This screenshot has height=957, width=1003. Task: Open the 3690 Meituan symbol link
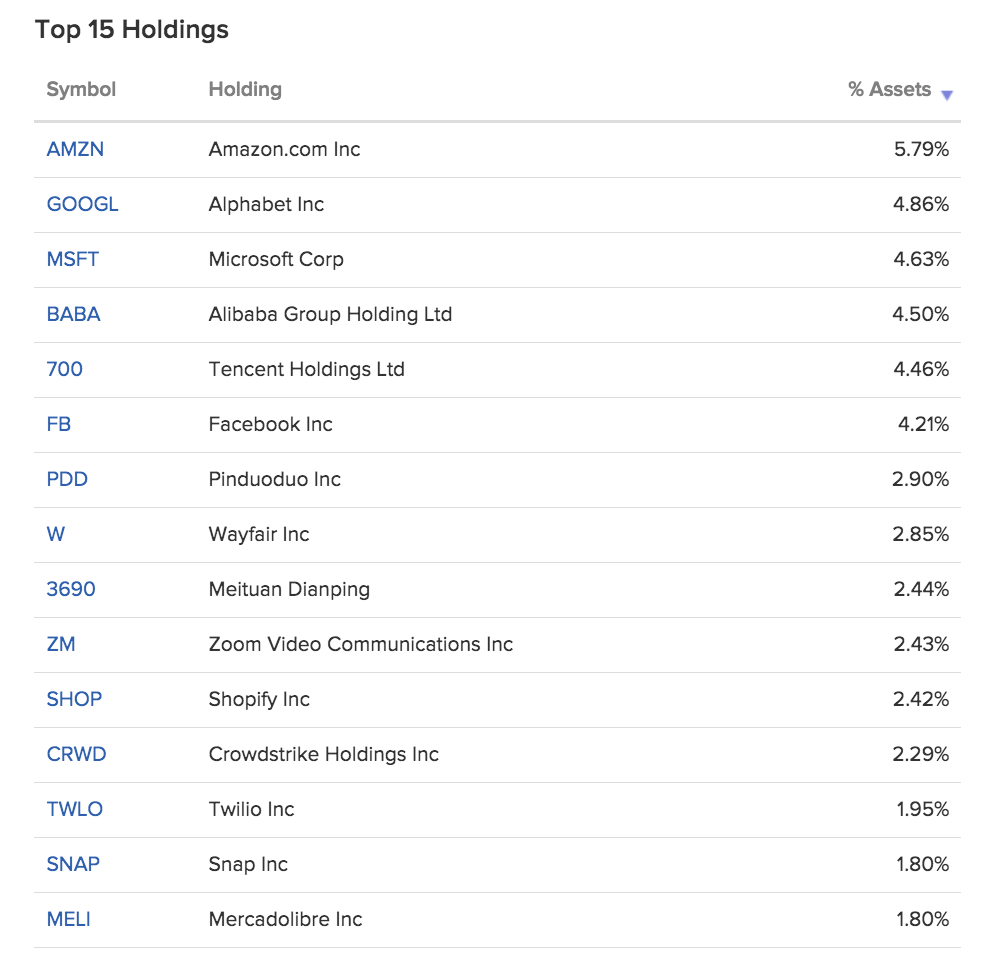[x=71, y=589]
